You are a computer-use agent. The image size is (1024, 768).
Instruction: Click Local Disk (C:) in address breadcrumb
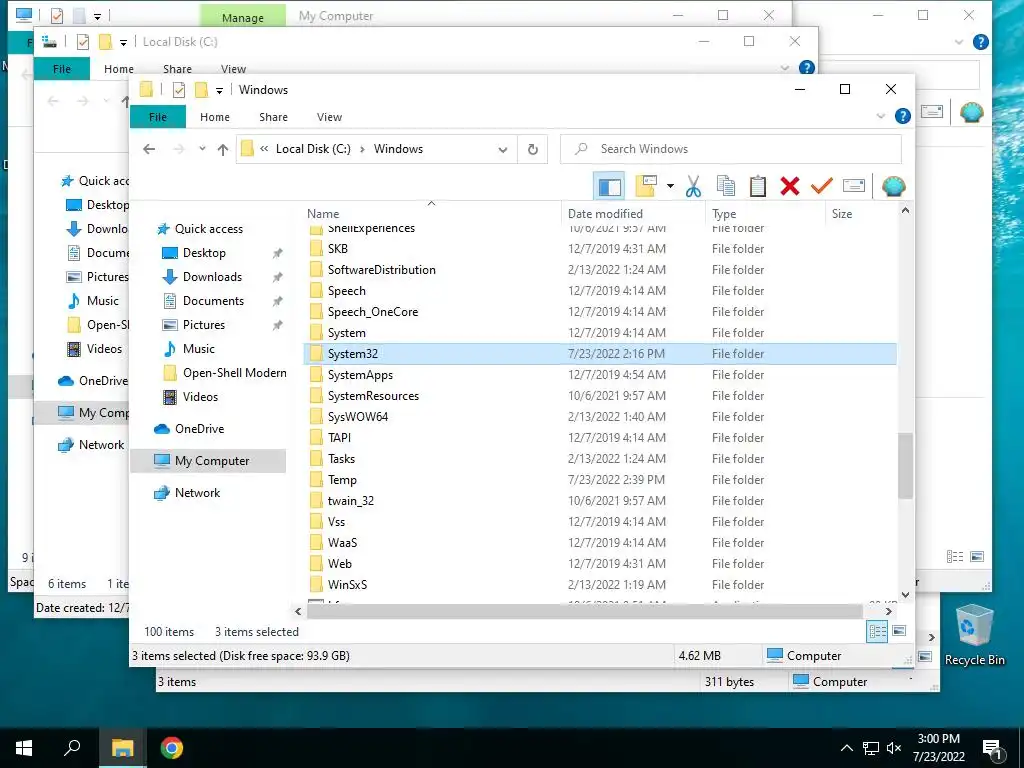click(313, 149)
